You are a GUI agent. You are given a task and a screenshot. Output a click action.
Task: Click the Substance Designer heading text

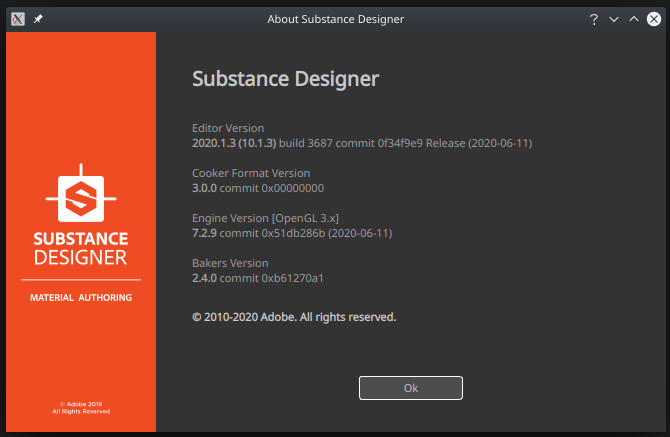tap(285, 79)
